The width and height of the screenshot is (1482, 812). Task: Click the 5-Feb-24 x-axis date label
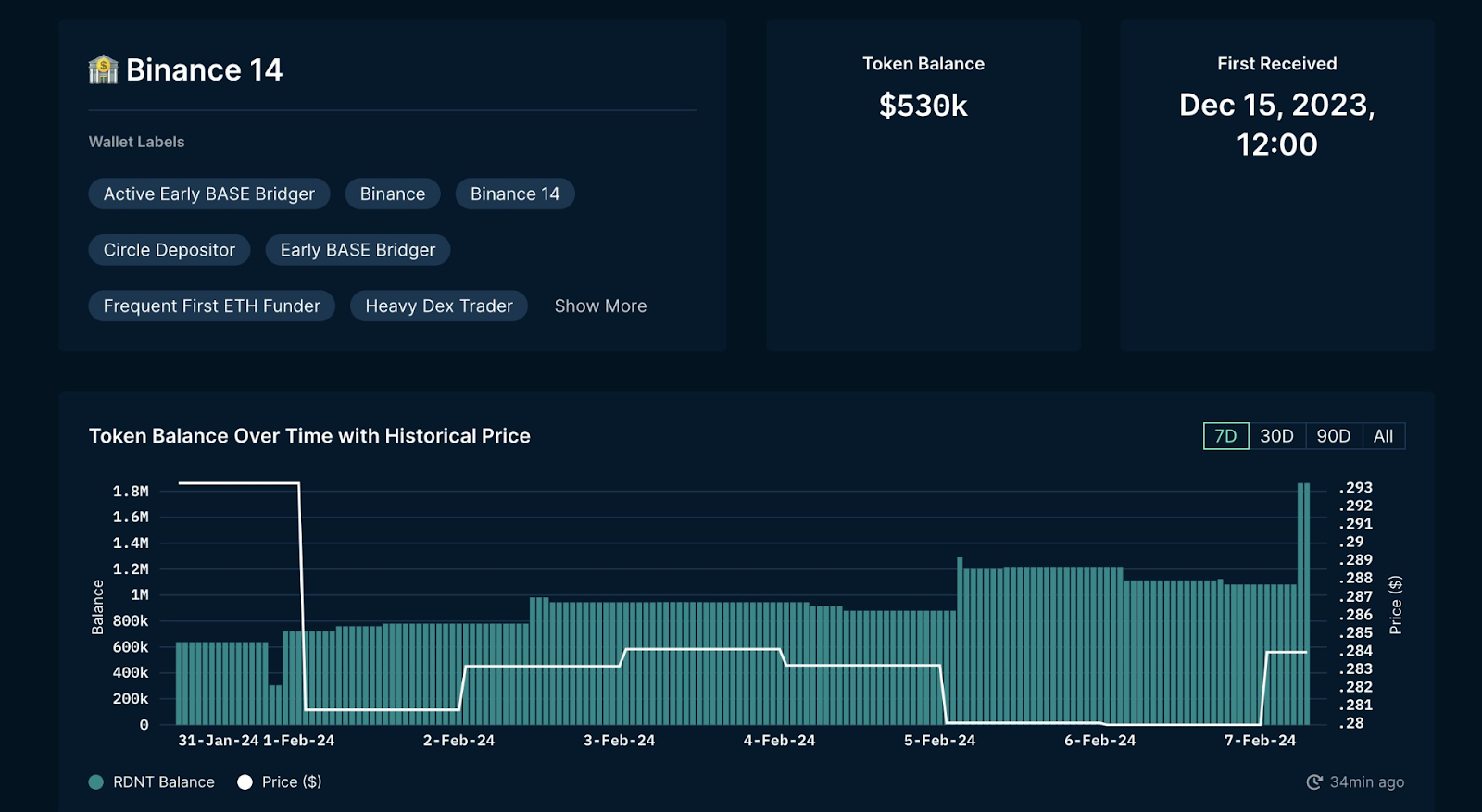pos(939,741)
